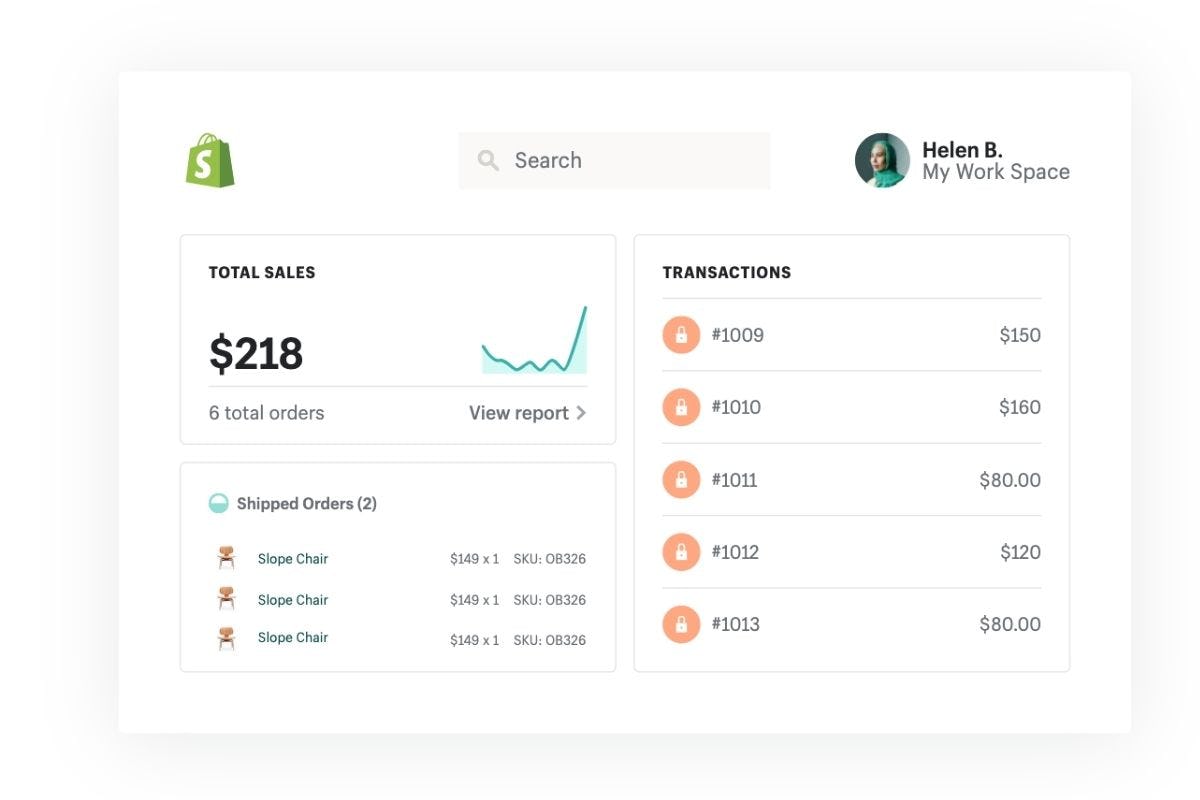Click the lock icon for transaction #1013

pos(681,624)
